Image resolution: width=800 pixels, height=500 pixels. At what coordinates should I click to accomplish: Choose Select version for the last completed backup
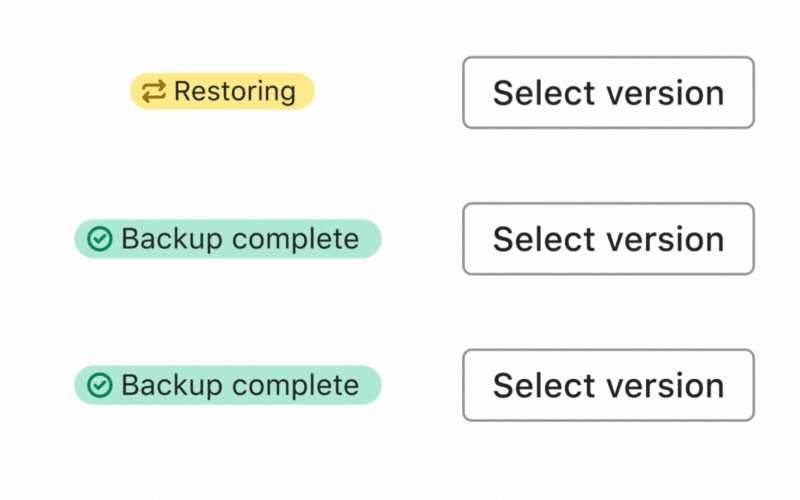608,385
